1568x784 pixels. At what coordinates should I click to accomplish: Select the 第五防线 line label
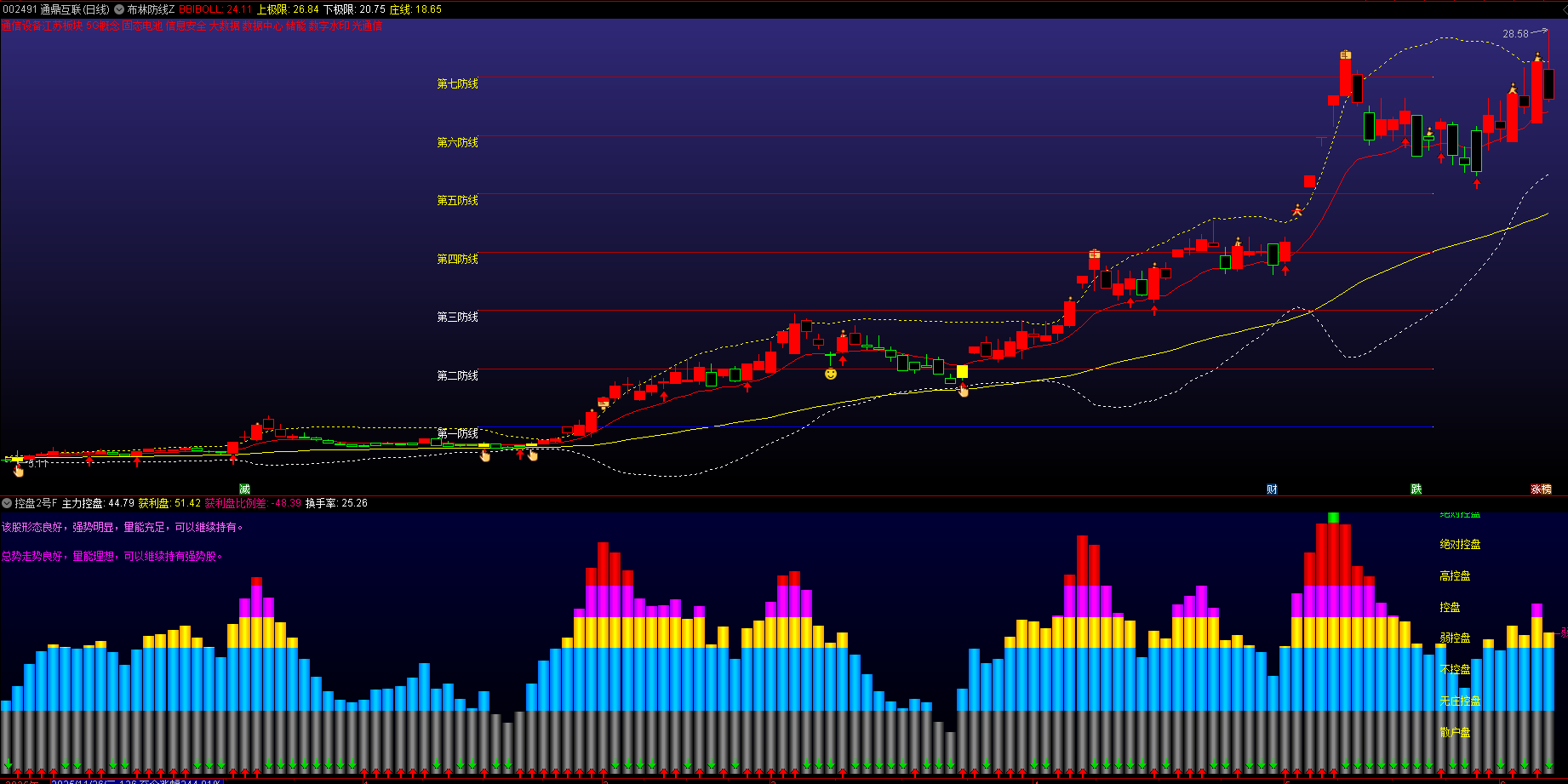(x=458, y=200)
